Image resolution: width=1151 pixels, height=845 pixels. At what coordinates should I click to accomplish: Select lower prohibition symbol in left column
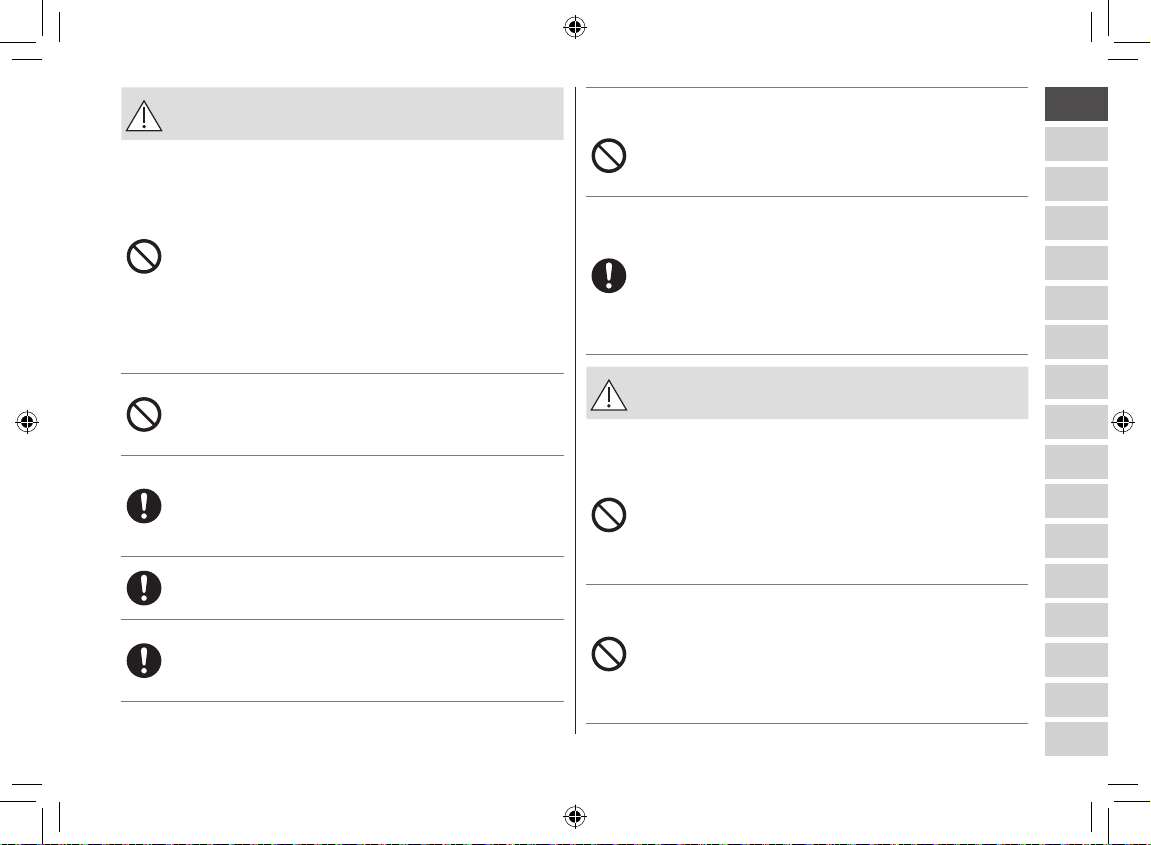(x=144, y=415)
